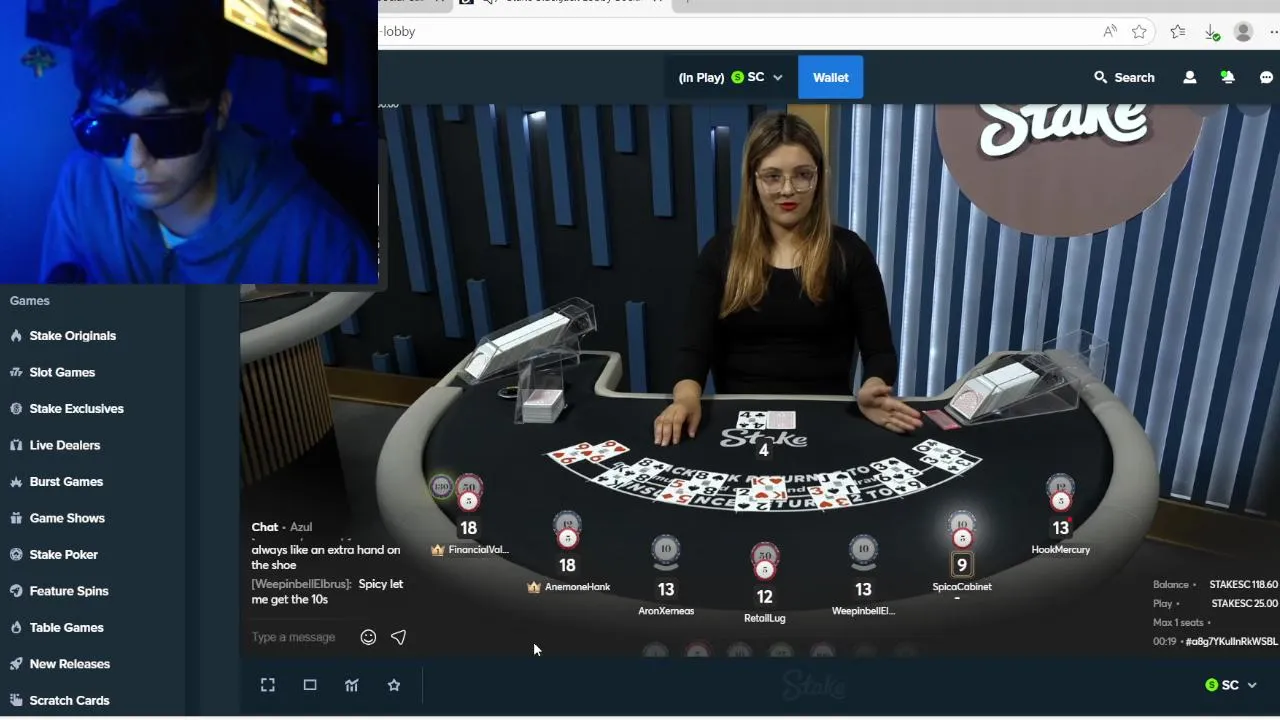
Task: Click the WeepinbellEl player name at the table
Action: pos(863,611)
